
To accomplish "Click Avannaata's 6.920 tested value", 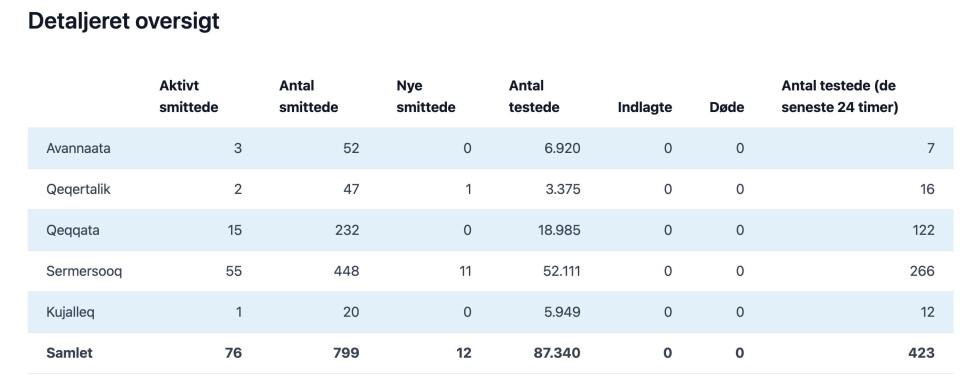I will (562, 148).
